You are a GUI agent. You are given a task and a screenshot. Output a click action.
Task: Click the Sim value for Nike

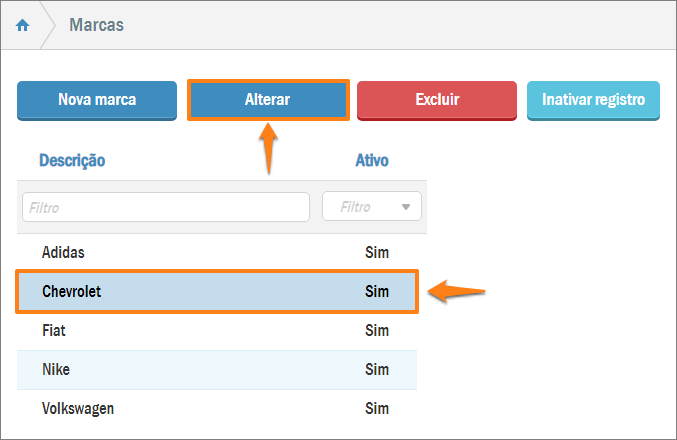377,370
